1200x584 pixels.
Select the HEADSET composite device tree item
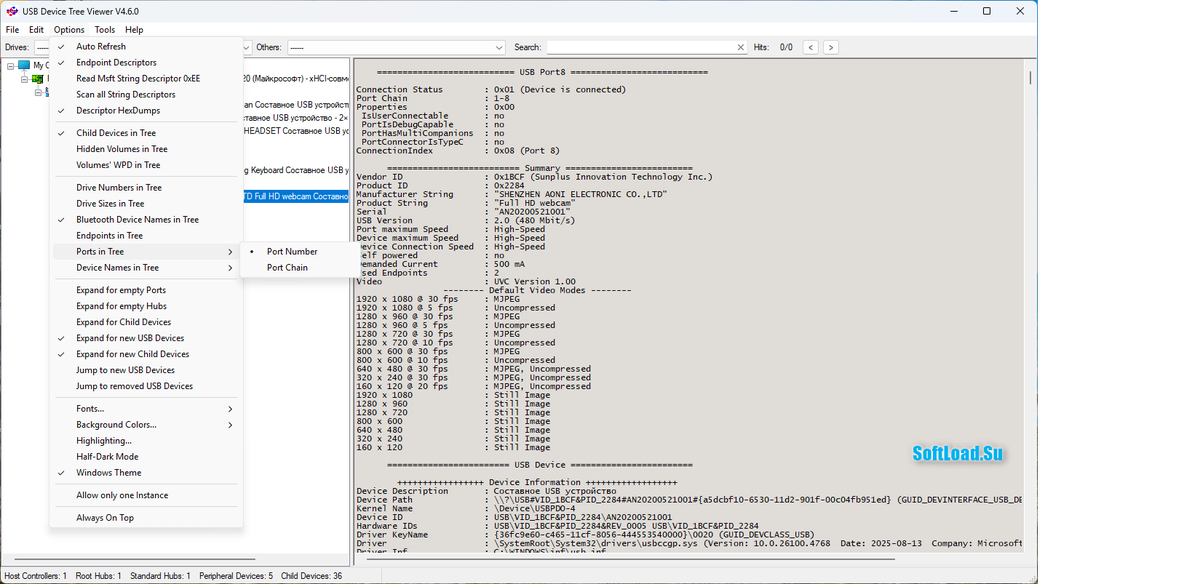[296, 130]
